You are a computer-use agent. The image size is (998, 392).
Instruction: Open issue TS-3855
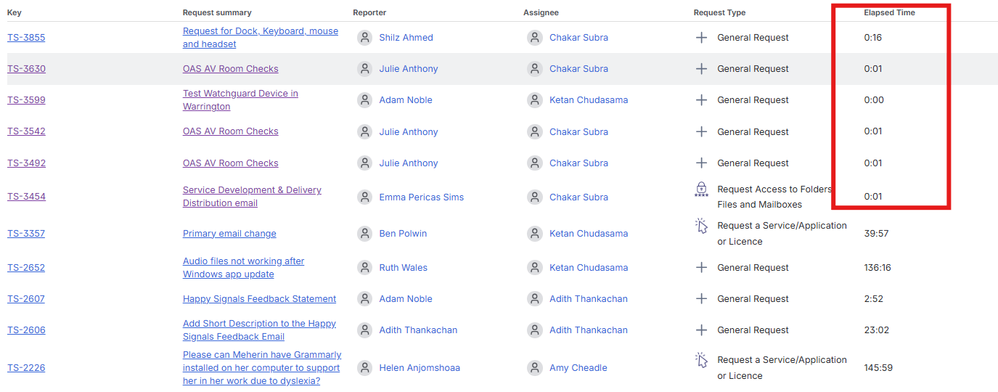(26, 38)
